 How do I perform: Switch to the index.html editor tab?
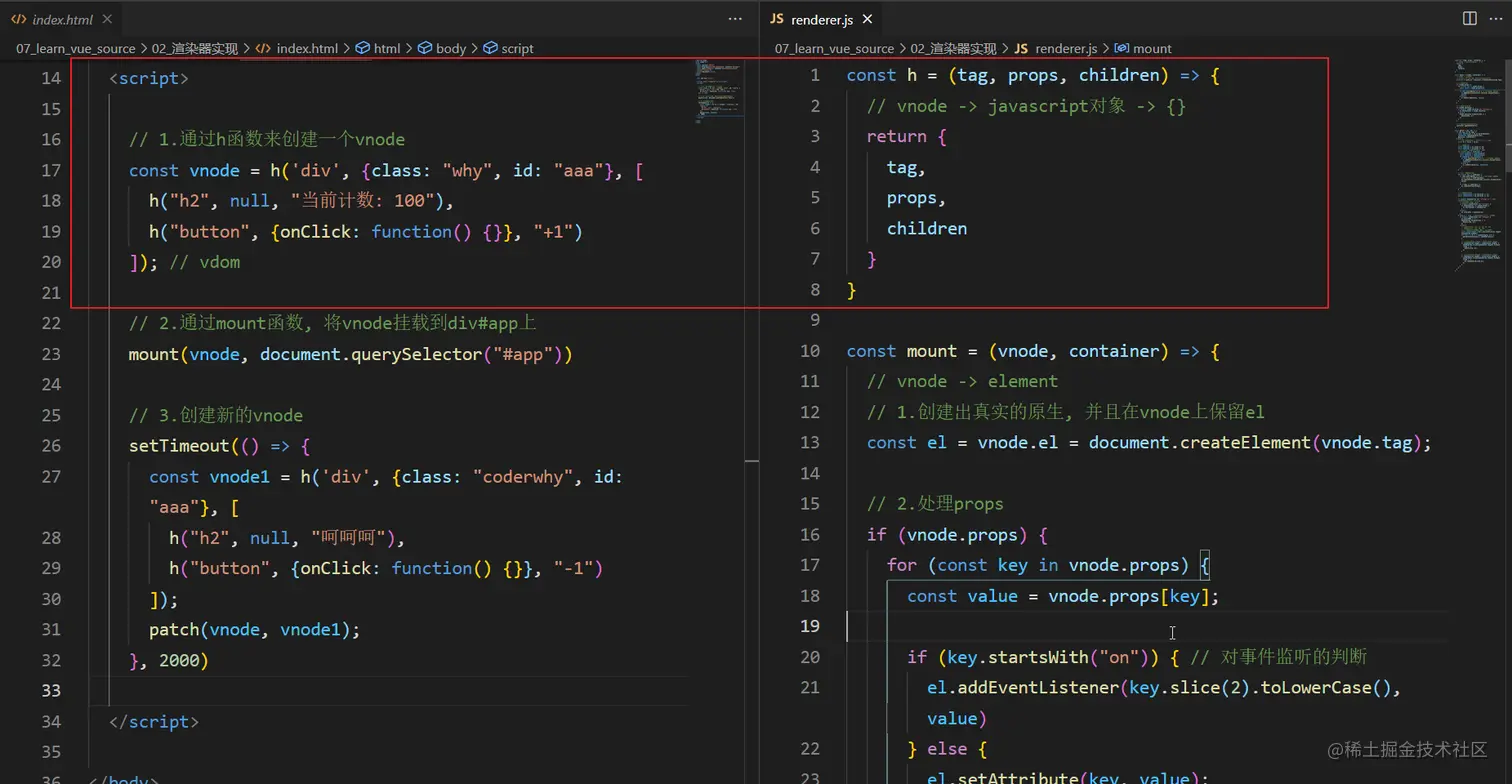pos(60,19)
